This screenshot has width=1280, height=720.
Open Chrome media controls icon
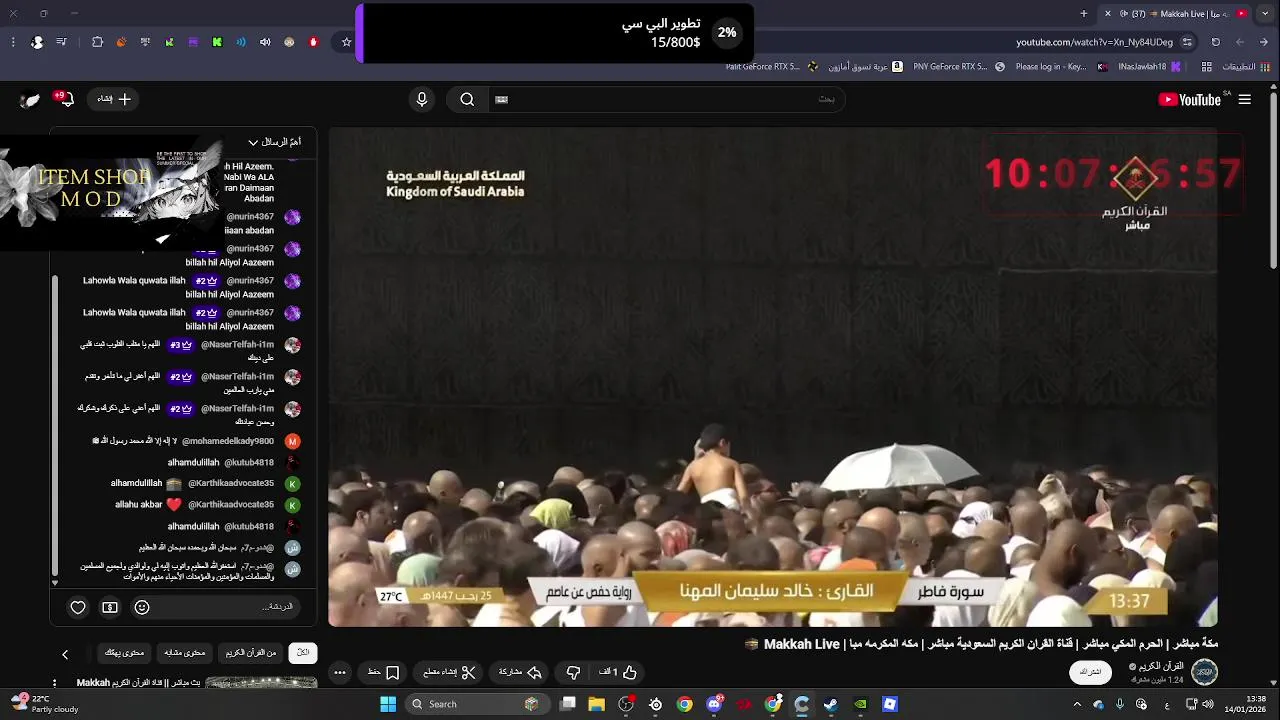coord(62,42)
